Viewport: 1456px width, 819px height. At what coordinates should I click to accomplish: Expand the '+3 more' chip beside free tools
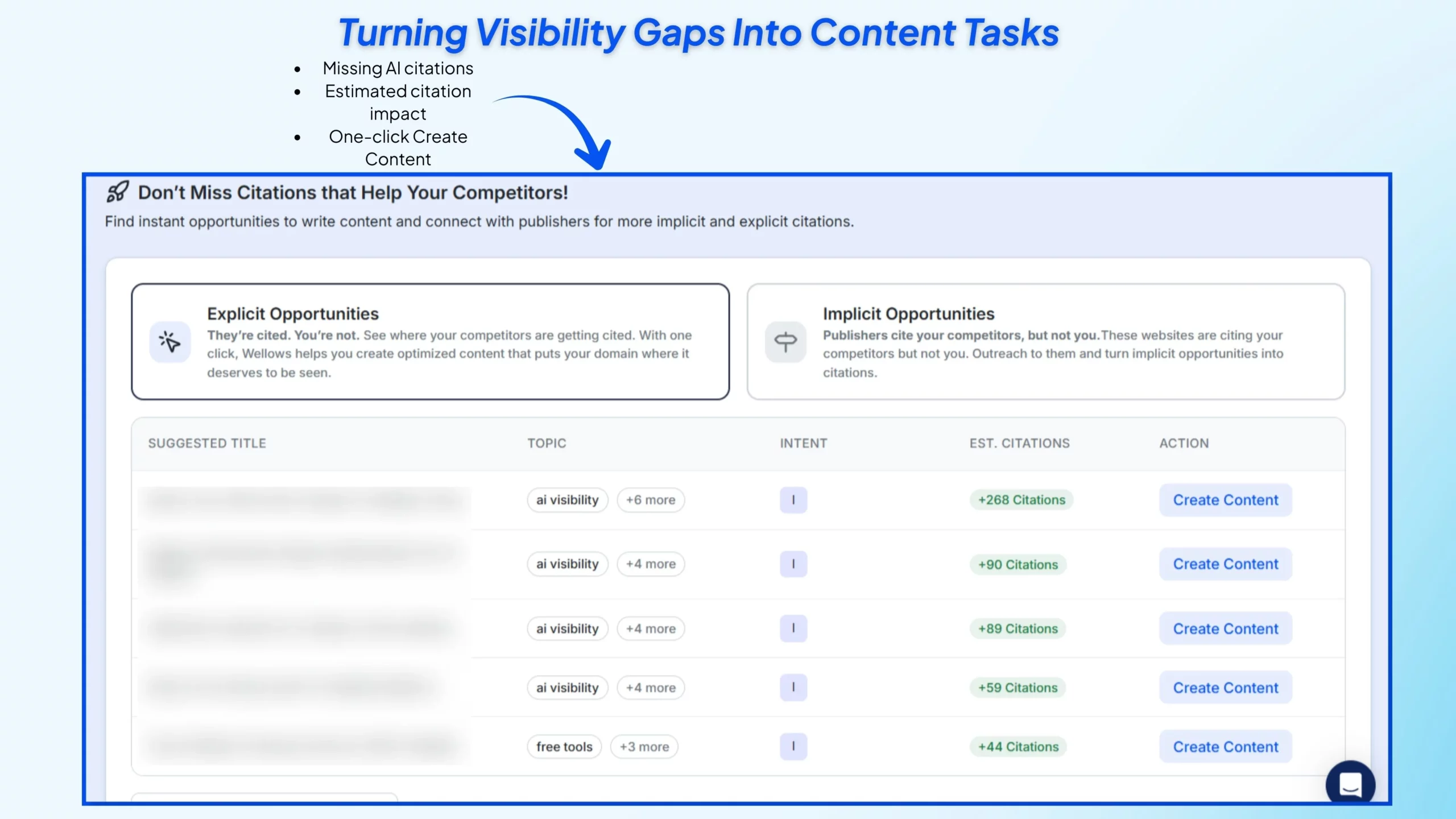tap(644, 746)
